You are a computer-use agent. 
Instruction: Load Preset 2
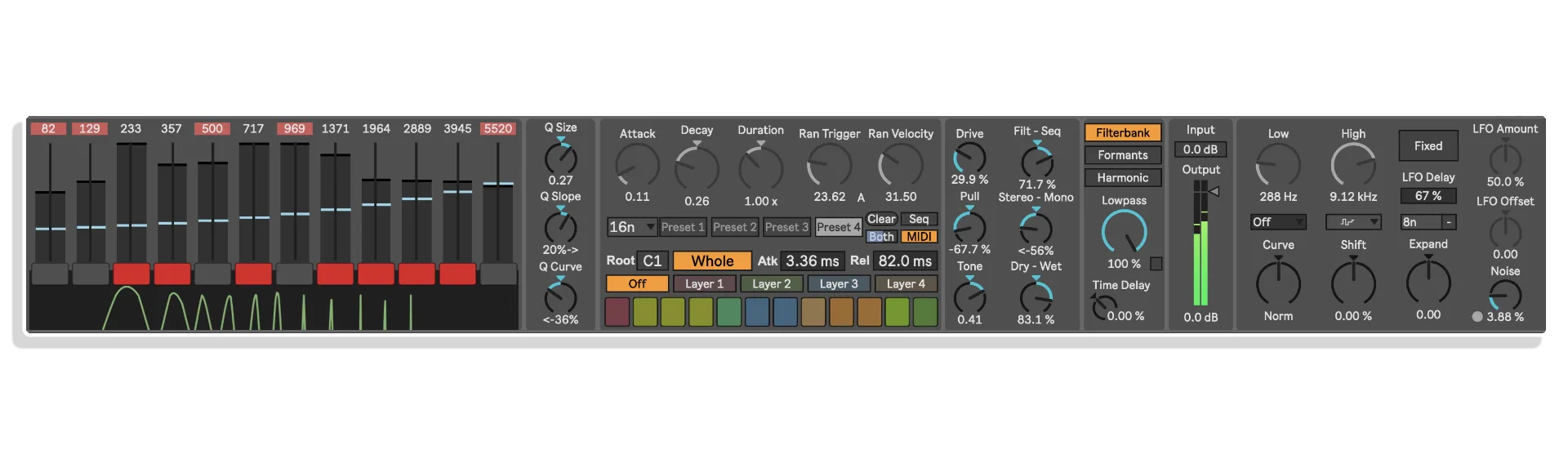735,227
